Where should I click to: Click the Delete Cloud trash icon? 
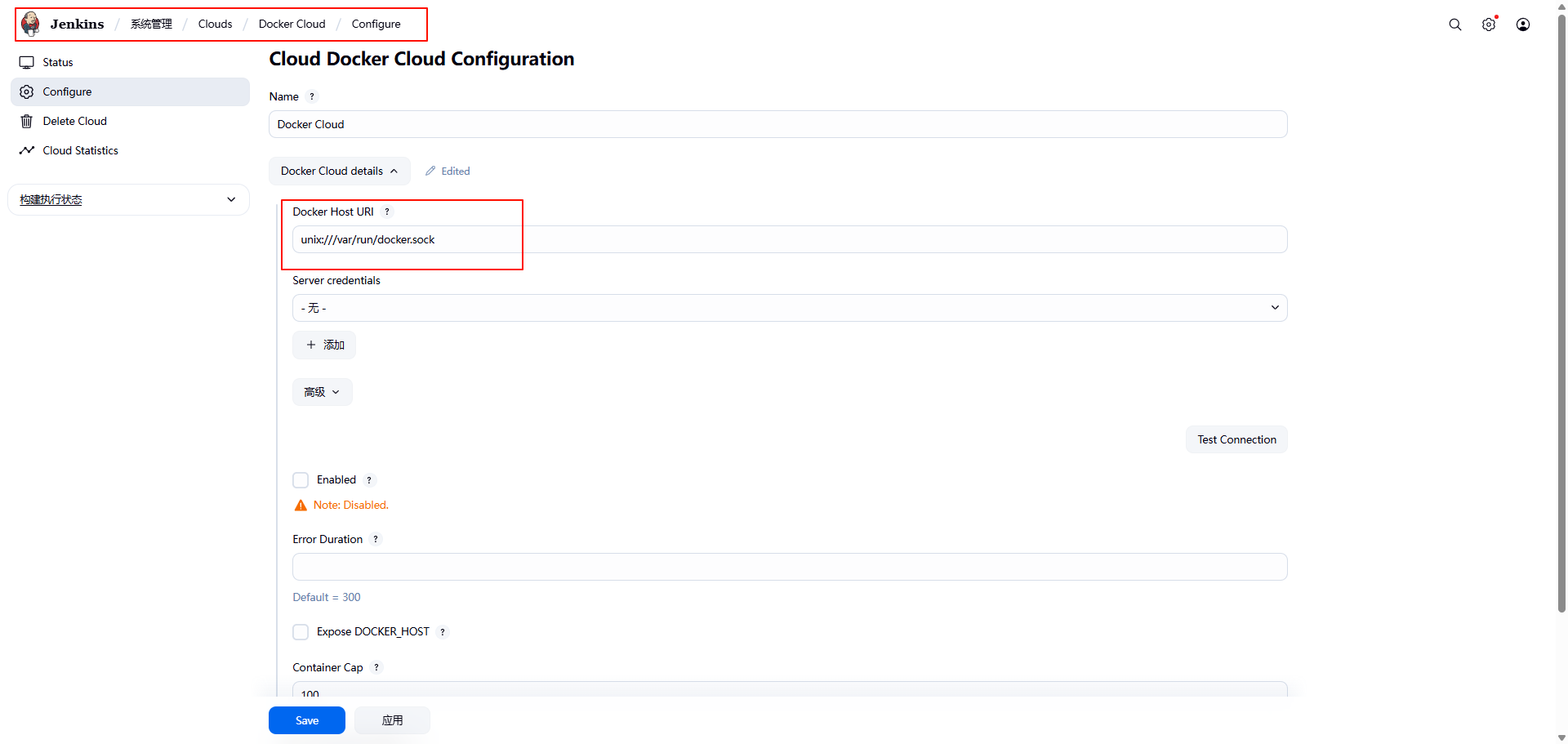tap(27, 121)
